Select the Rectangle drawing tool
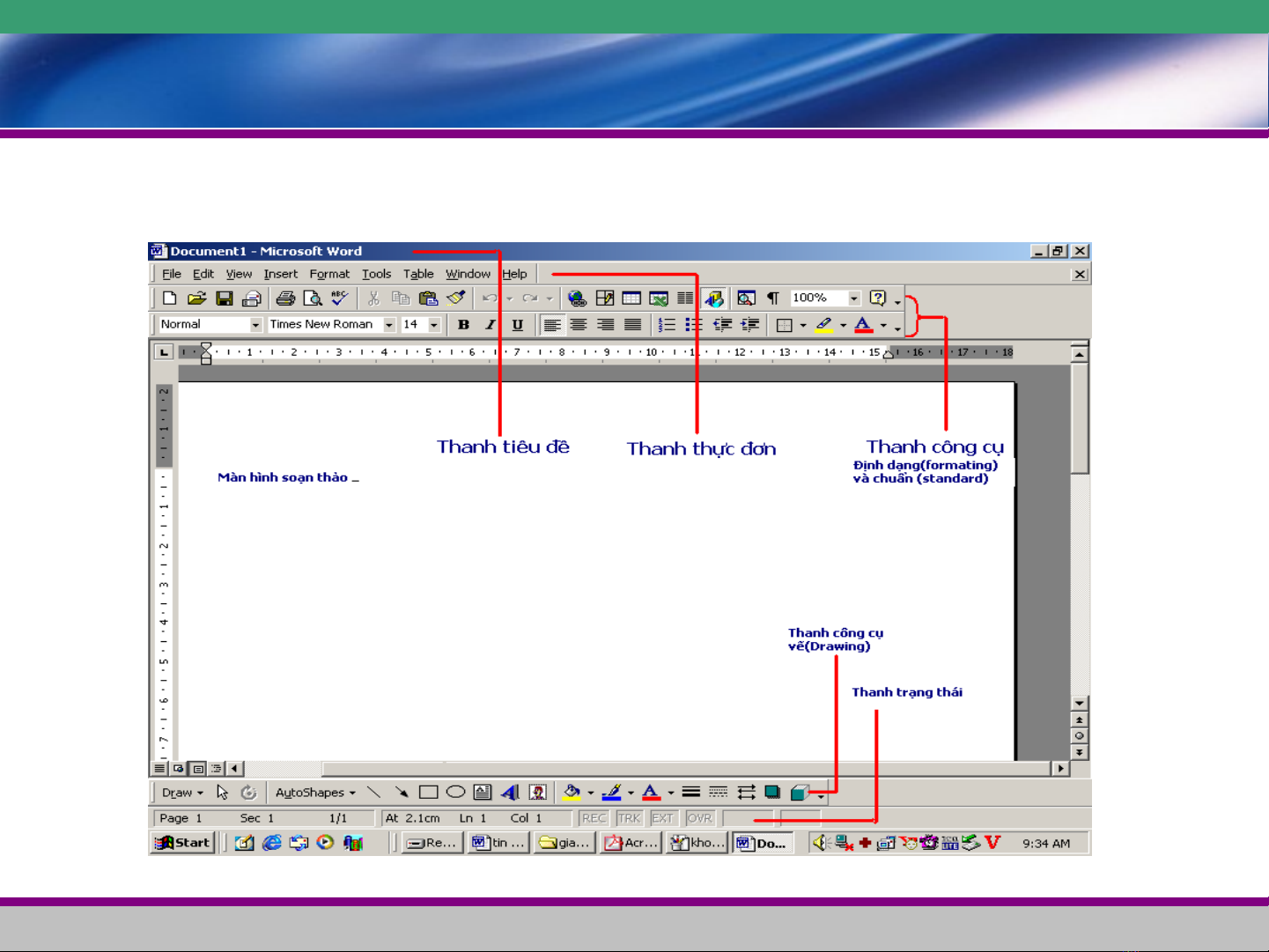The width and height of the screenshot is (1269, 952). (429, 792)
